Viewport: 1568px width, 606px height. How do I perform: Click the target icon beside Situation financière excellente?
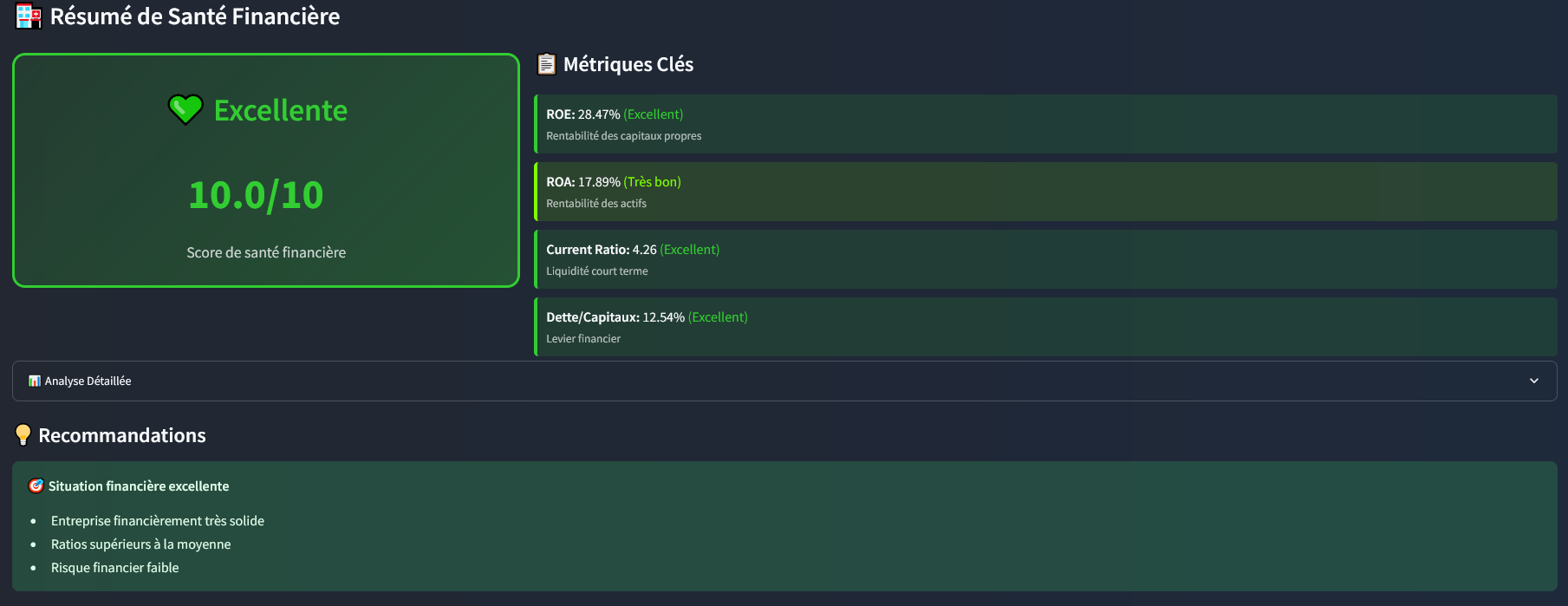(36, 485)
